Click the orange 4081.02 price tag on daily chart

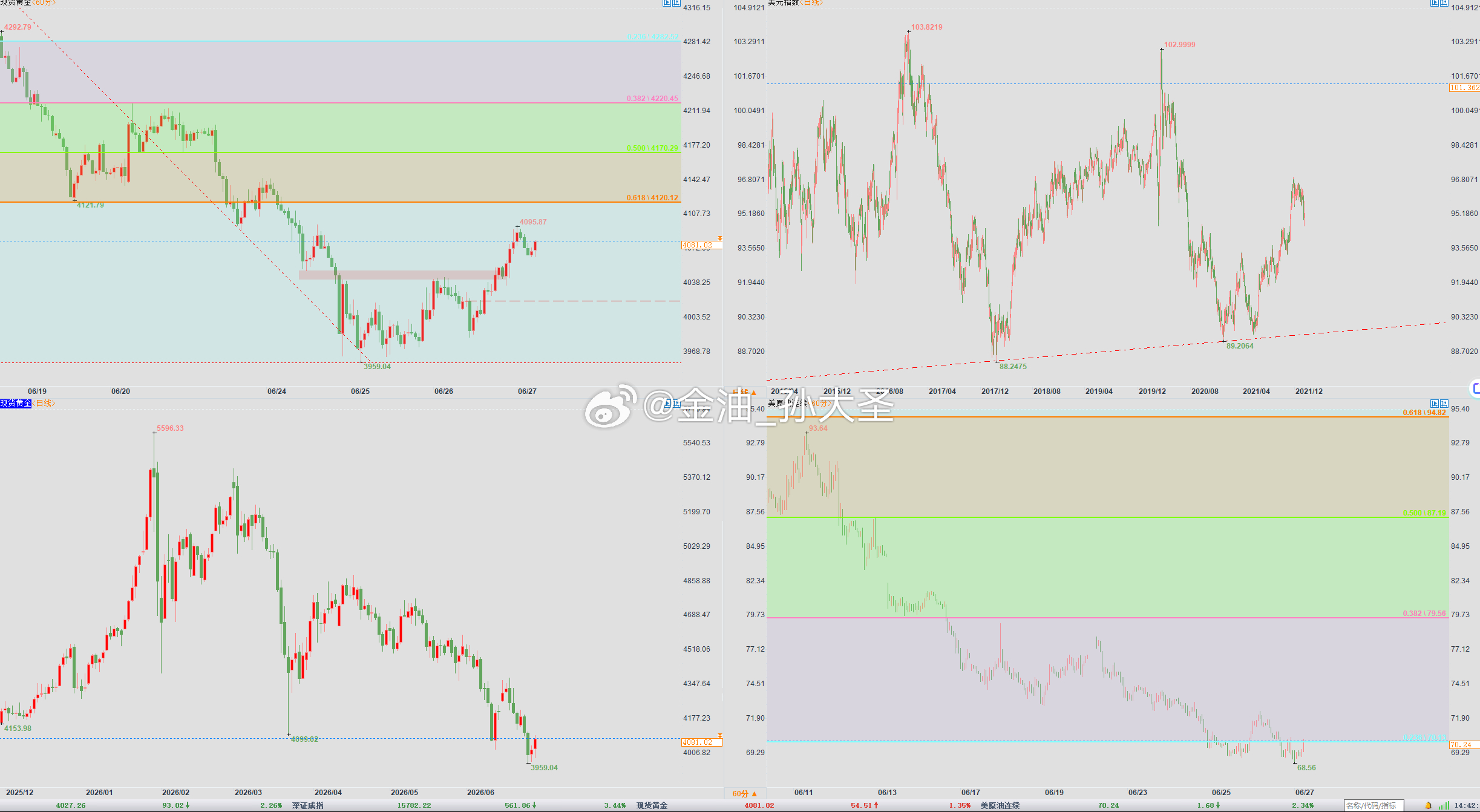point(702,742)
